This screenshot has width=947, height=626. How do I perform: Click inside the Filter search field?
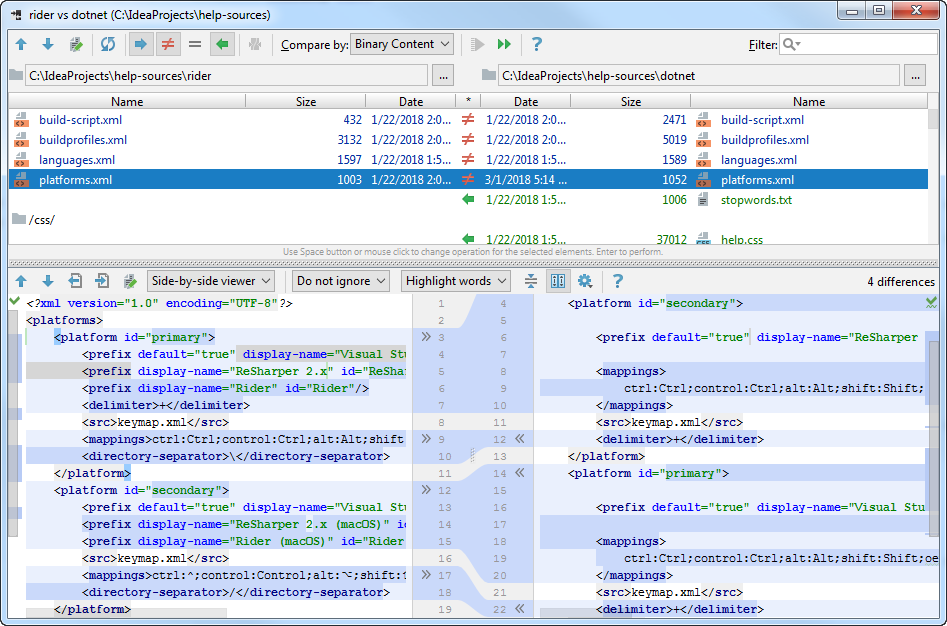point(858,44)
